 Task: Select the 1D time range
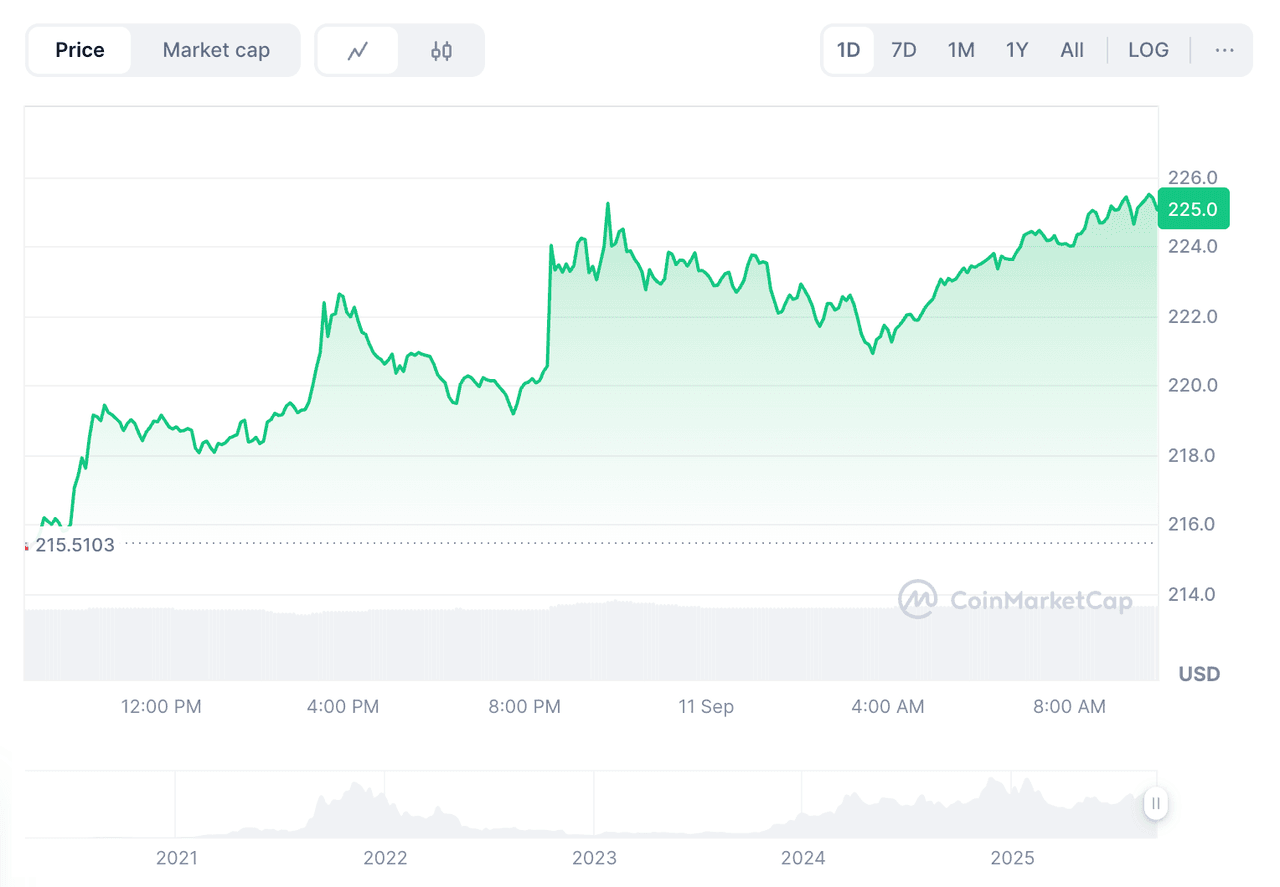(848, 50)
